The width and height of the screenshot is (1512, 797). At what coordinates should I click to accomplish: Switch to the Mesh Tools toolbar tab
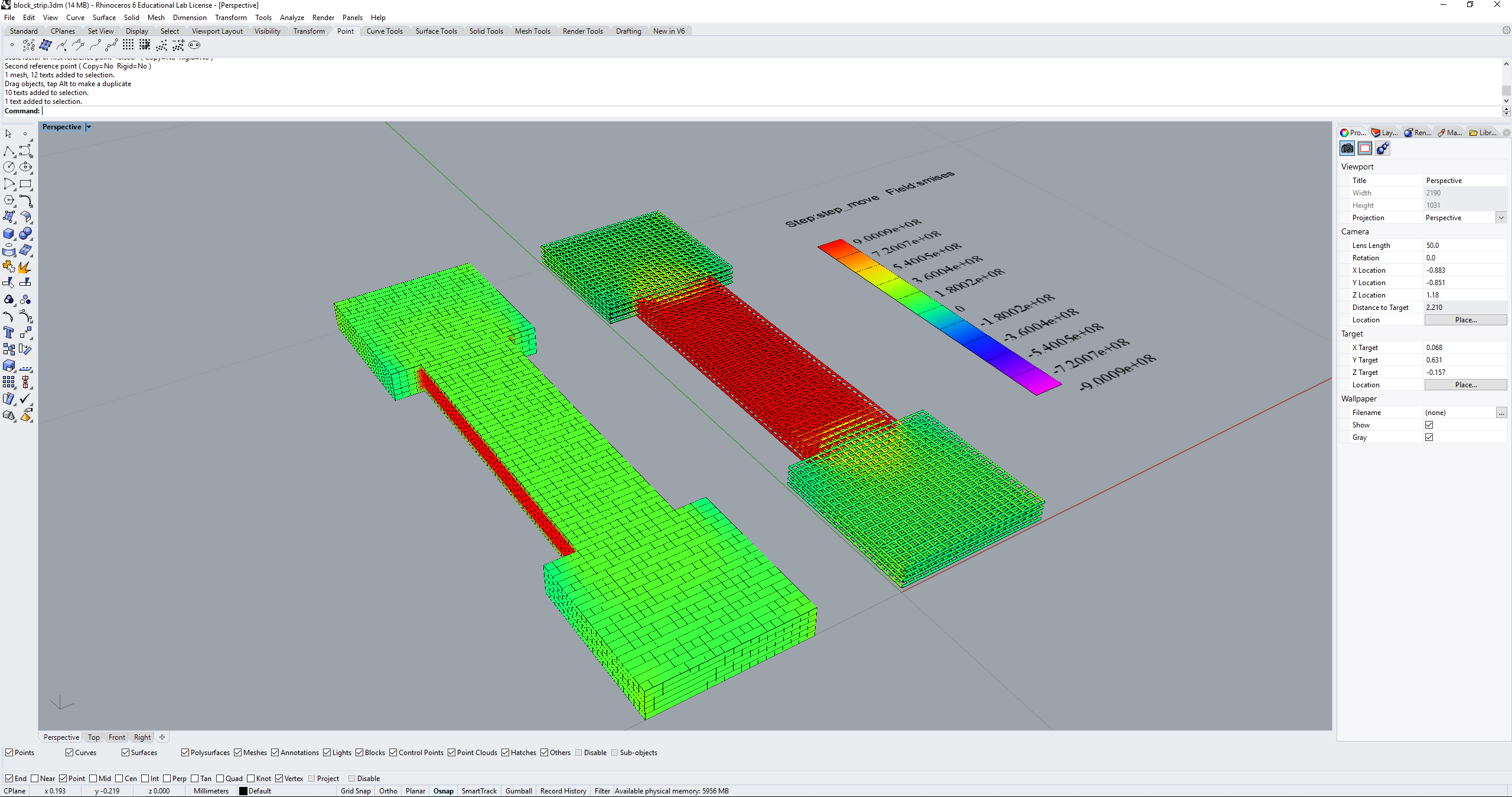pos(532,31)
